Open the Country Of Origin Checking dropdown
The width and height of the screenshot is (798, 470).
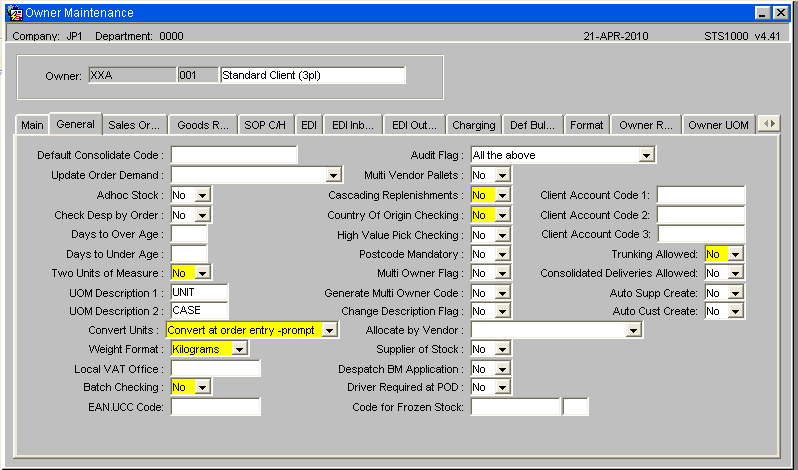point(503,216)
